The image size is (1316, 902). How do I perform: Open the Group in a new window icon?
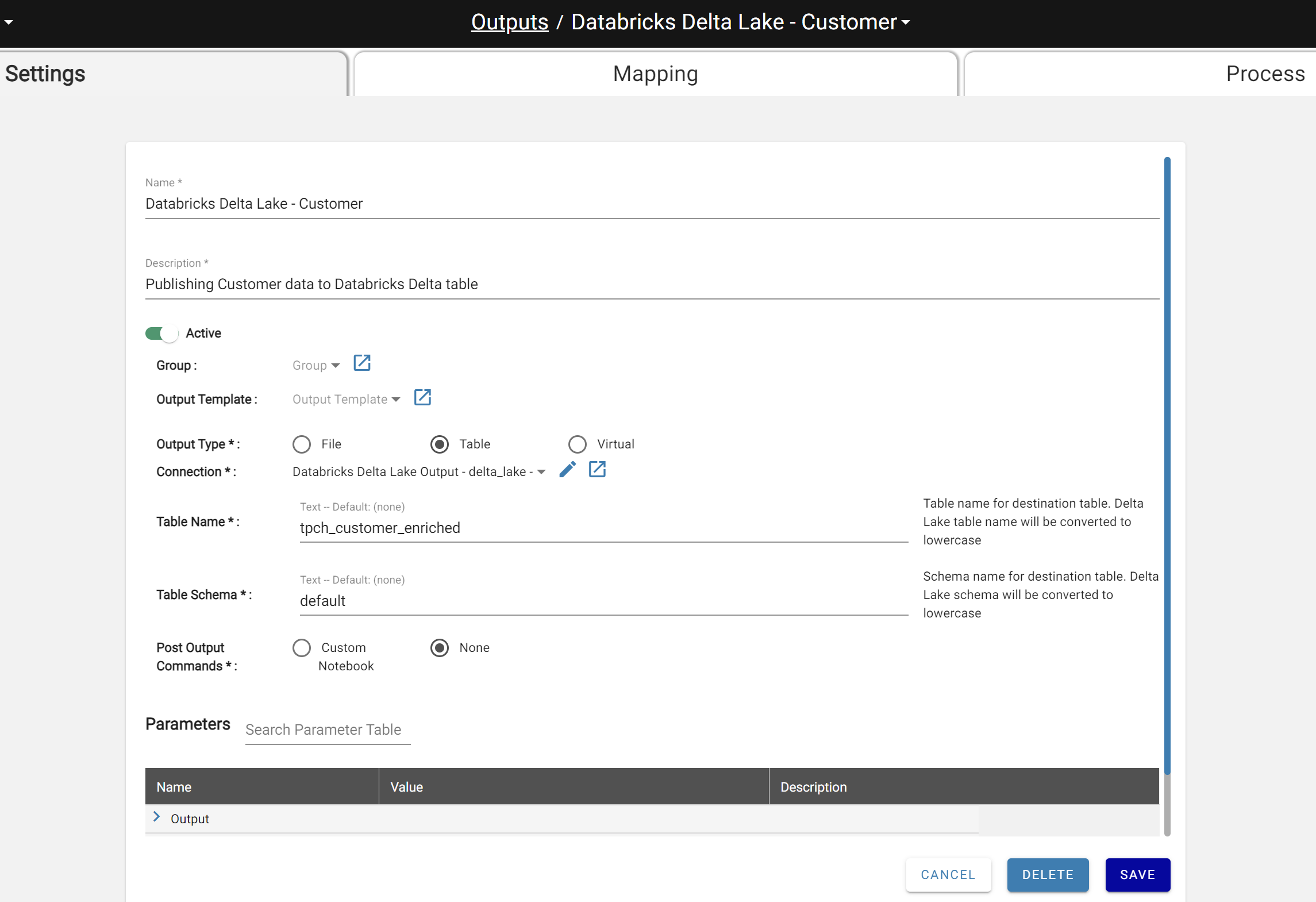tap(362, 363)
